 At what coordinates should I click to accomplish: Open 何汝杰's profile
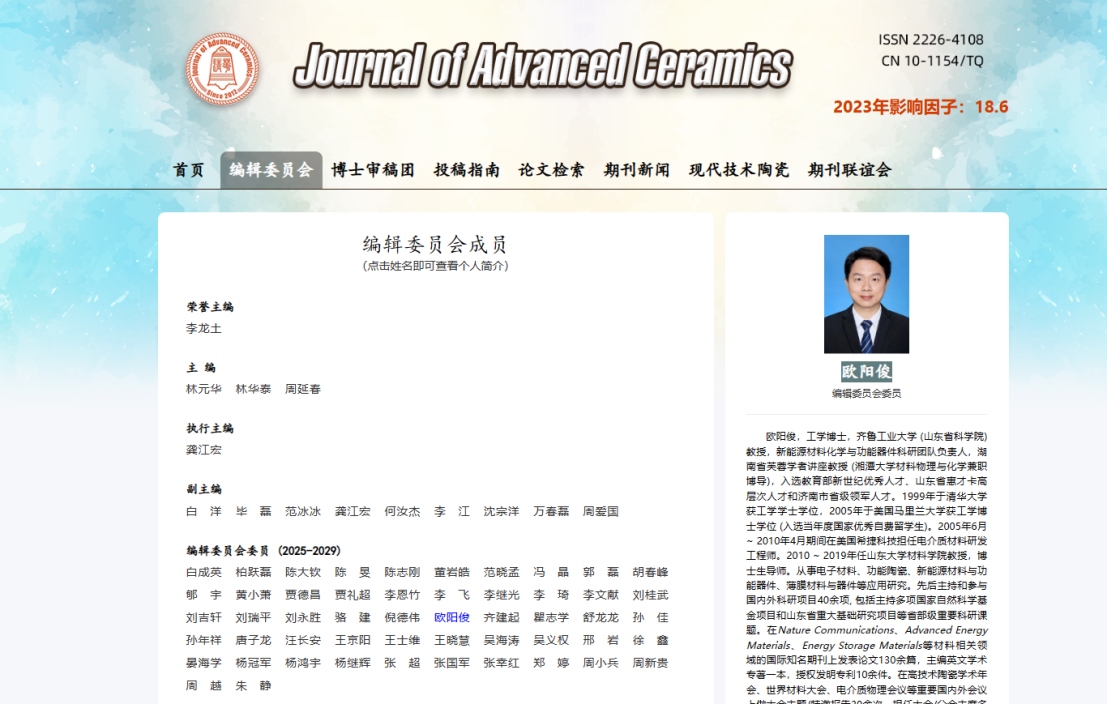pyautogui.click(x=402, y=512)
